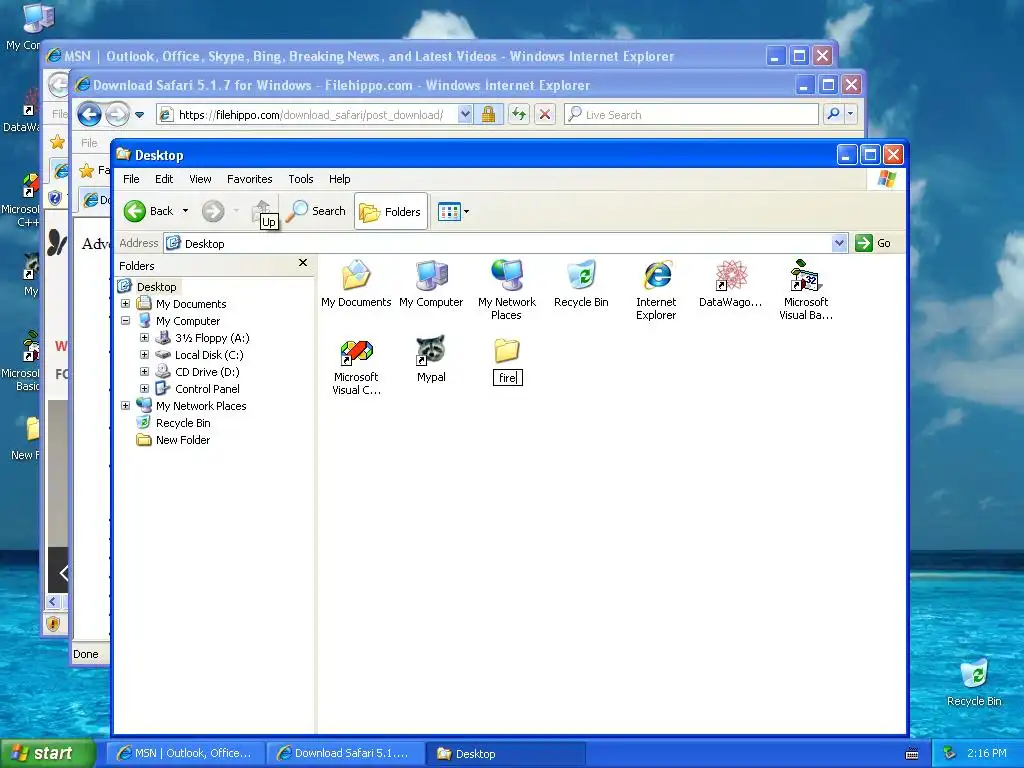Select the Mypal raccoon icon
This screenshot has height=768, width=1024.
[431, 359]
